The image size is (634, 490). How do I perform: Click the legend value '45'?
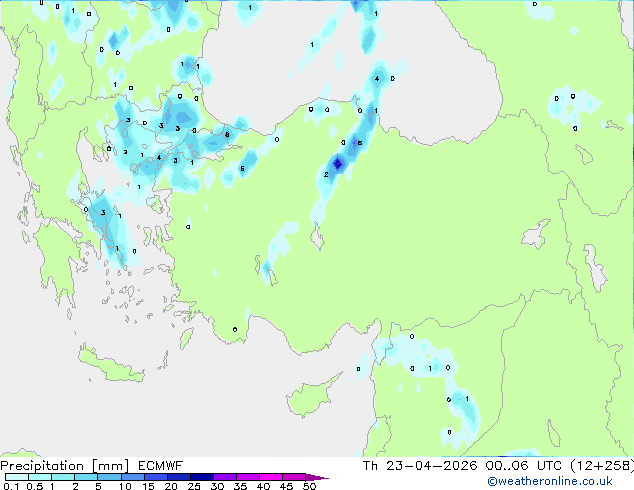tap(286, 486)
